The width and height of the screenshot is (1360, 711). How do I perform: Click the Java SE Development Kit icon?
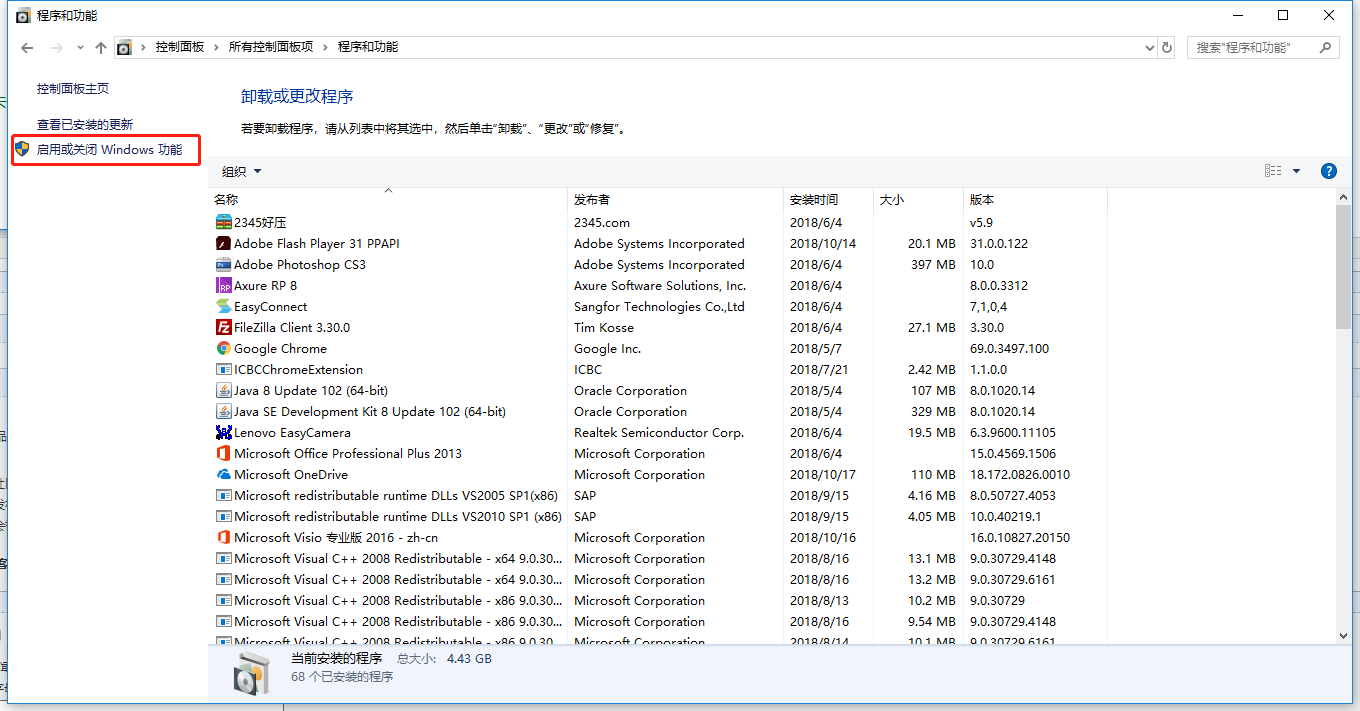coord(223,411)
